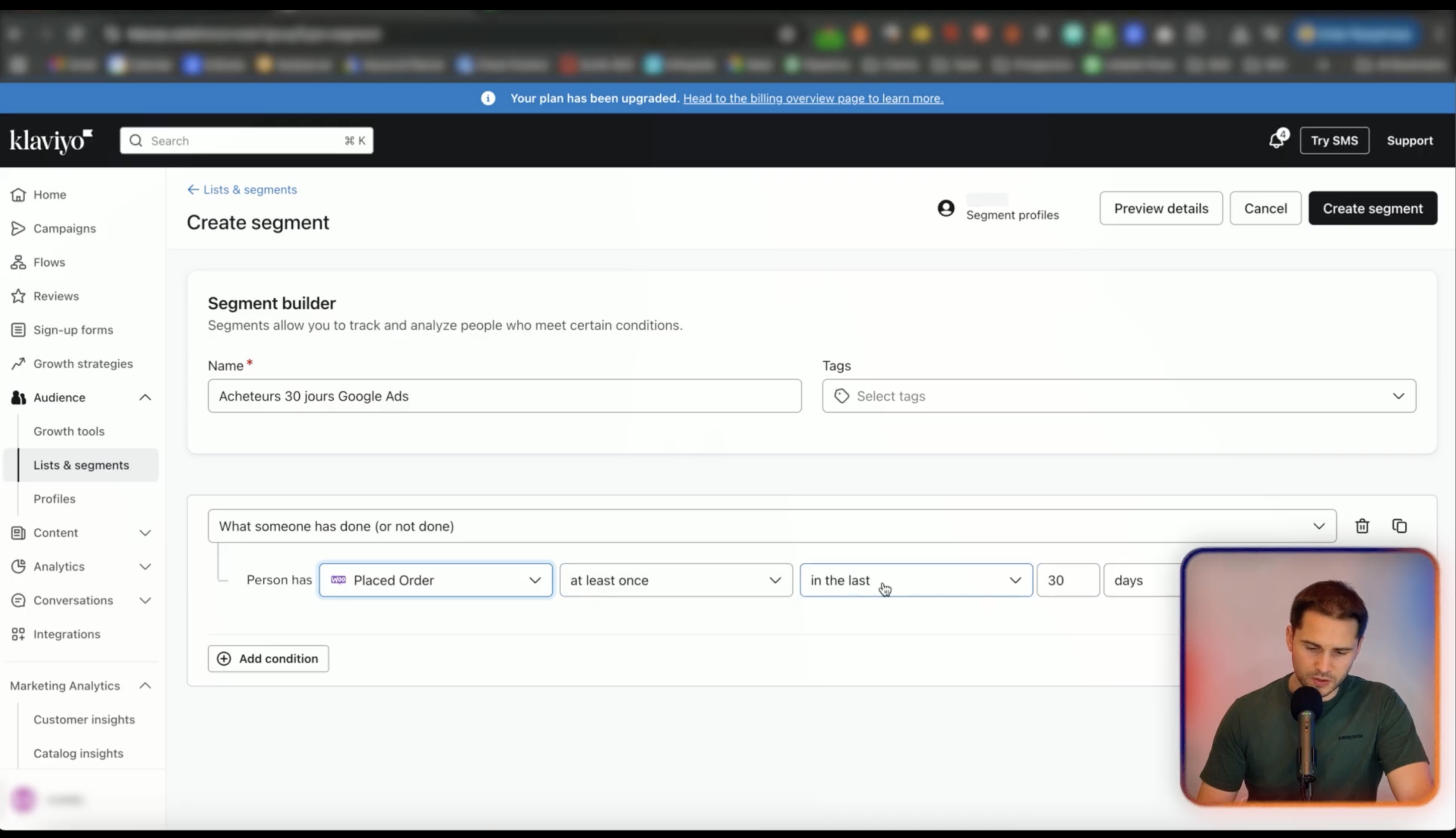Image resolution: width=1456 pixels, height=838 pixels.
Task: Open Catalog insights in sidebar
Action: [x=78, y=753]
